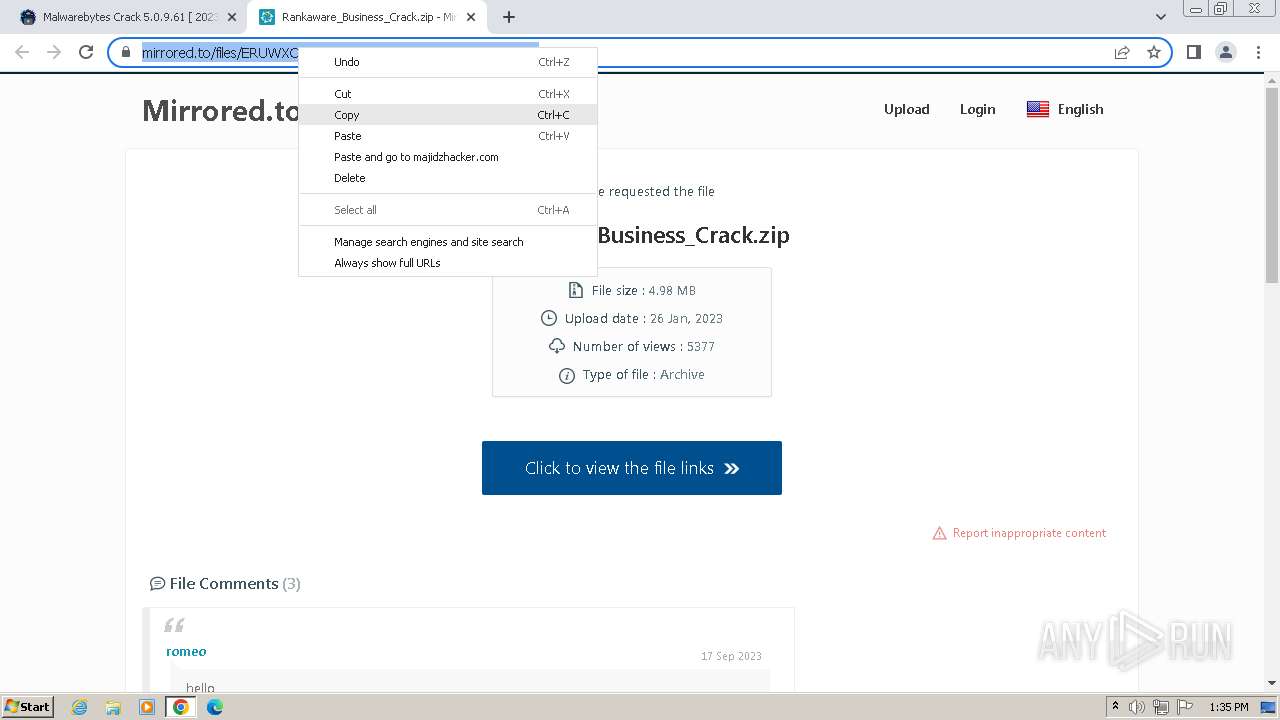Click the browser forward arrow
The image size is (1280, 720).
click(54, 52)
